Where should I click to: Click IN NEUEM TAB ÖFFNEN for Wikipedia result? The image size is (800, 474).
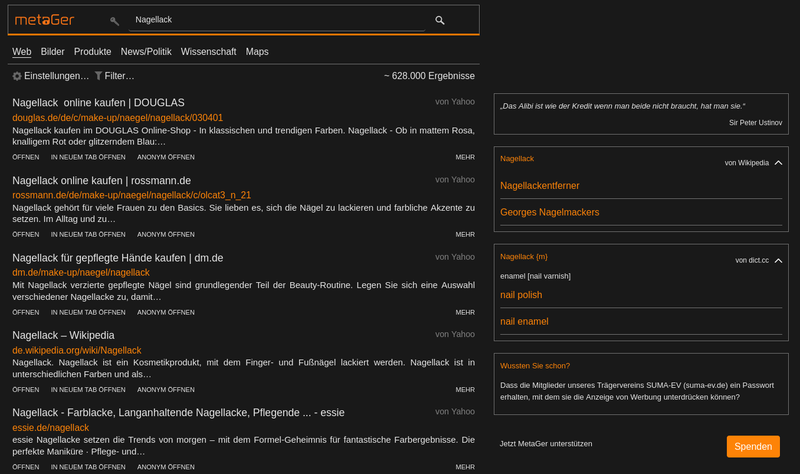[88, 390]
